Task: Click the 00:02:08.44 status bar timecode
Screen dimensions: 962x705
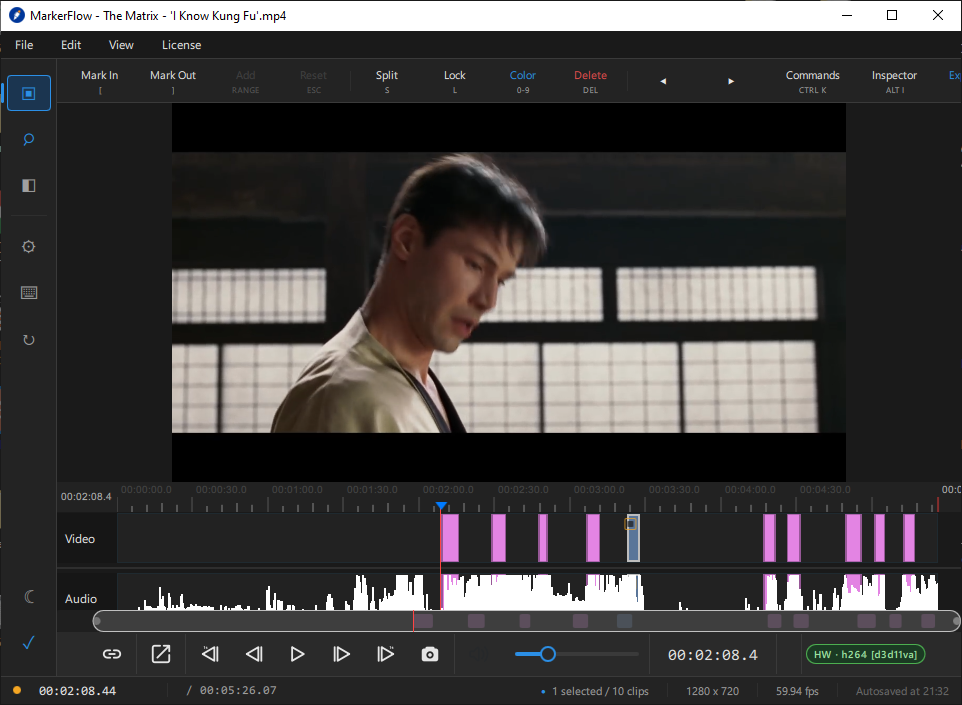Action: coord(77,691)
